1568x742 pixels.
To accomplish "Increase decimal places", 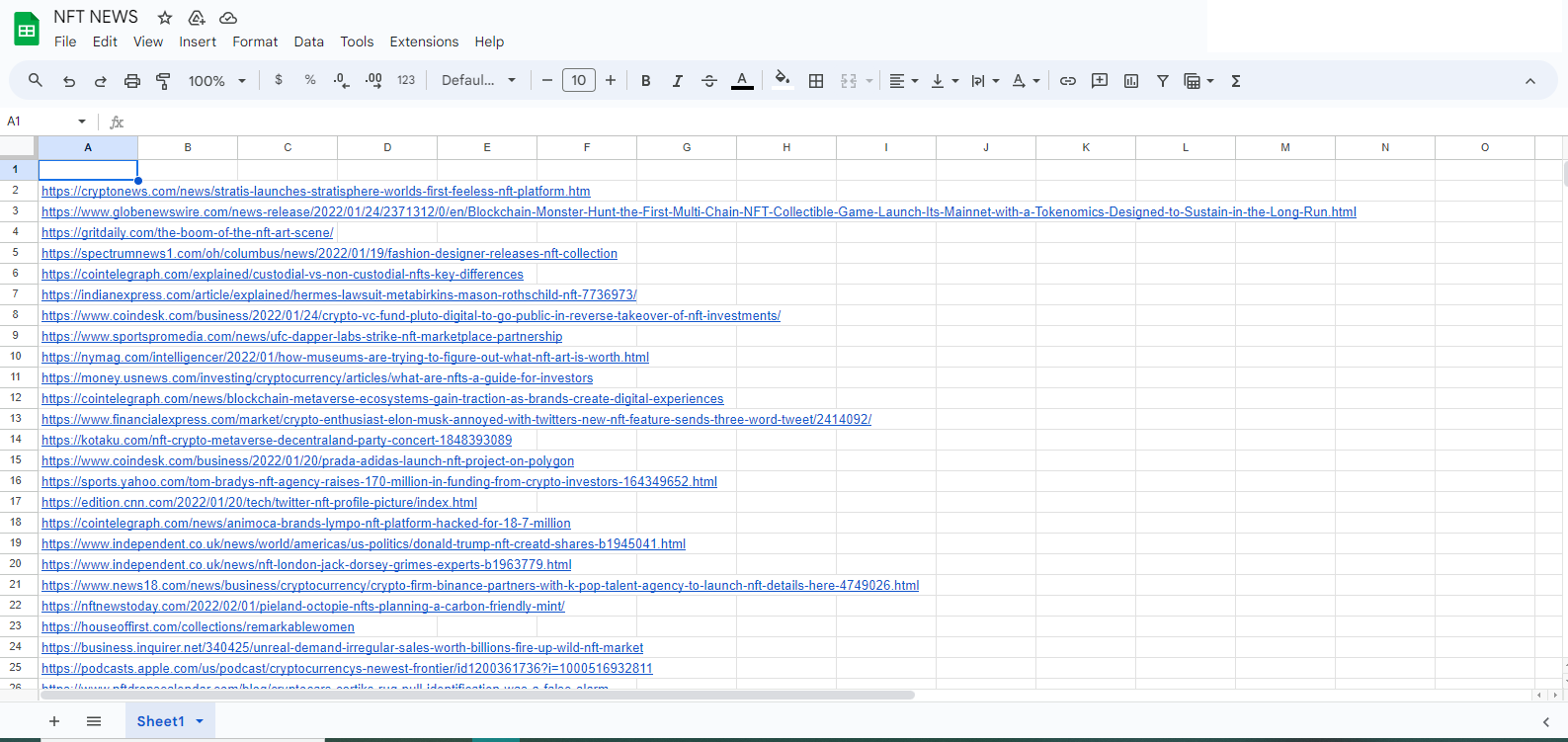I will [x=373, y=81].
